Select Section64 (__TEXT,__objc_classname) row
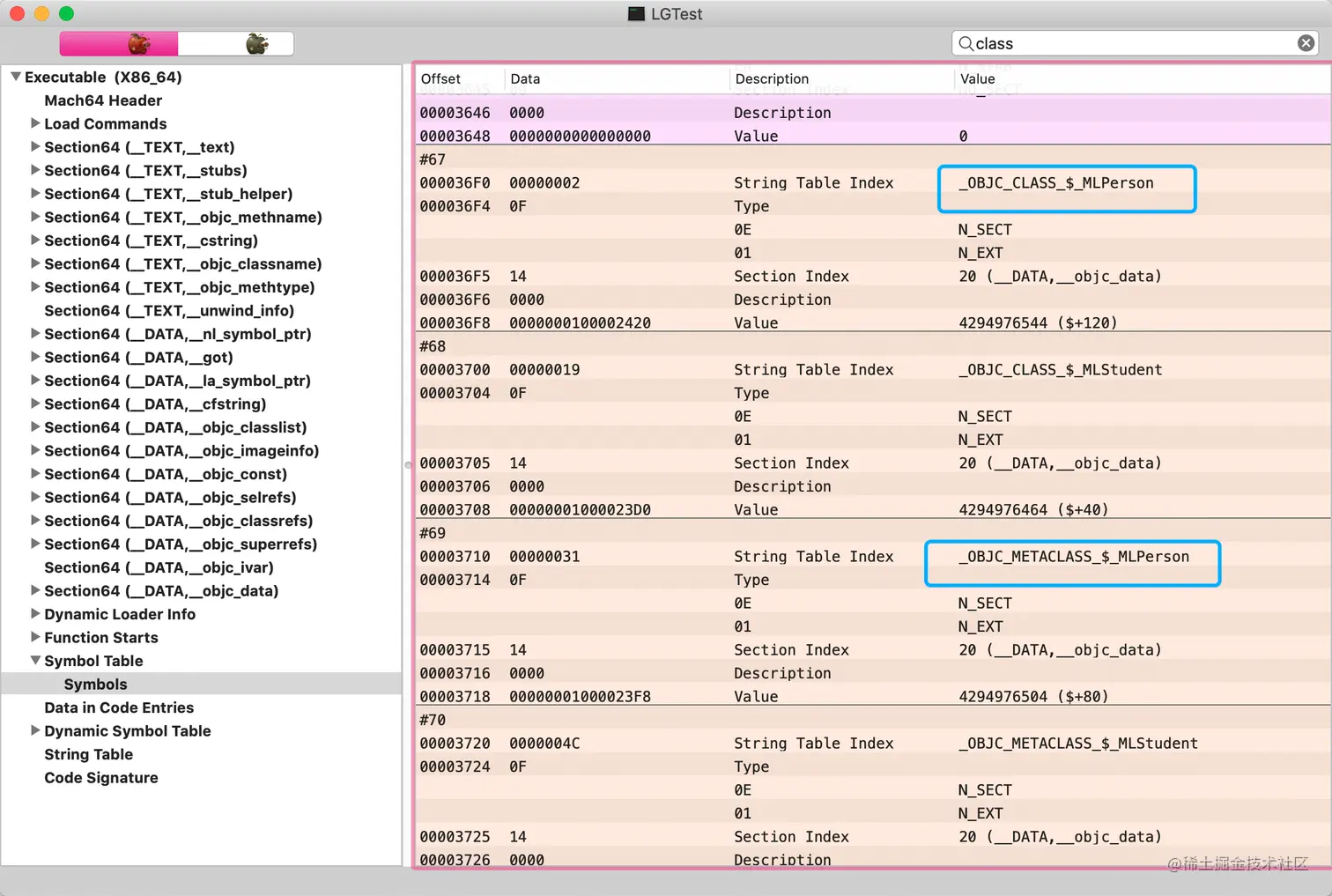 coord(183,263)
